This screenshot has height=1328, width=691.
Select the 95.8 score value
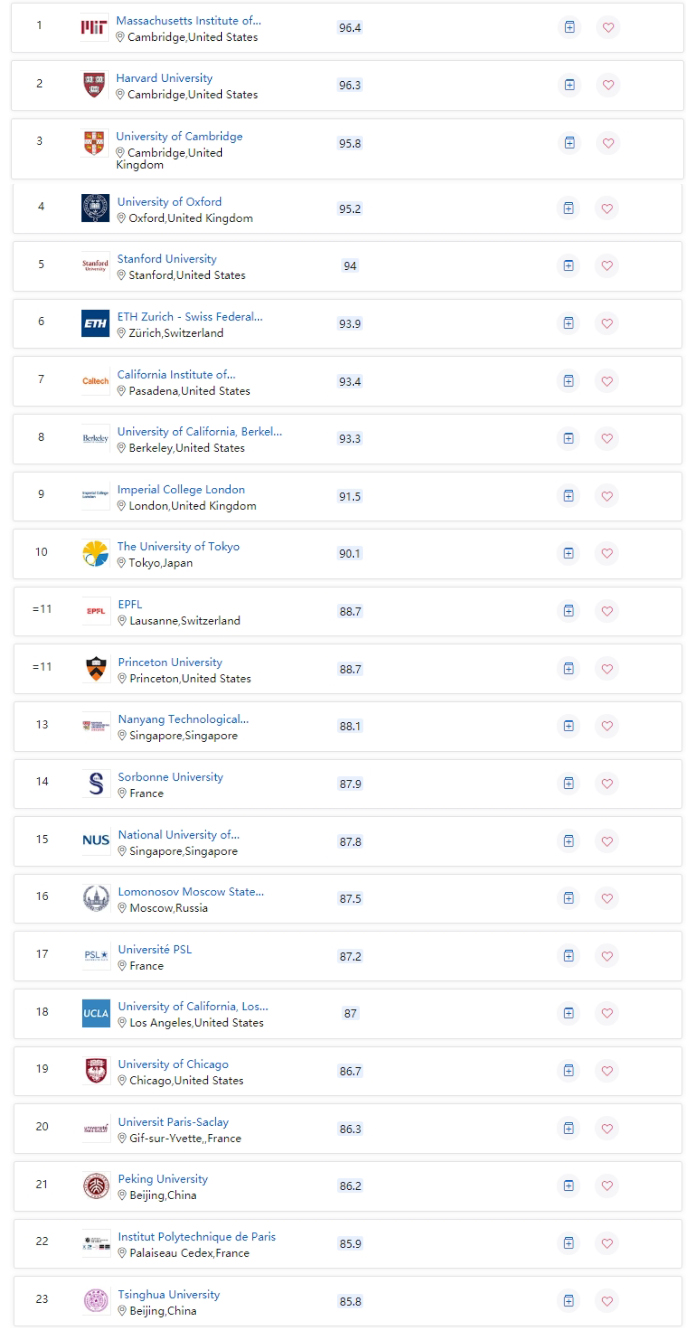click(350, 144)
